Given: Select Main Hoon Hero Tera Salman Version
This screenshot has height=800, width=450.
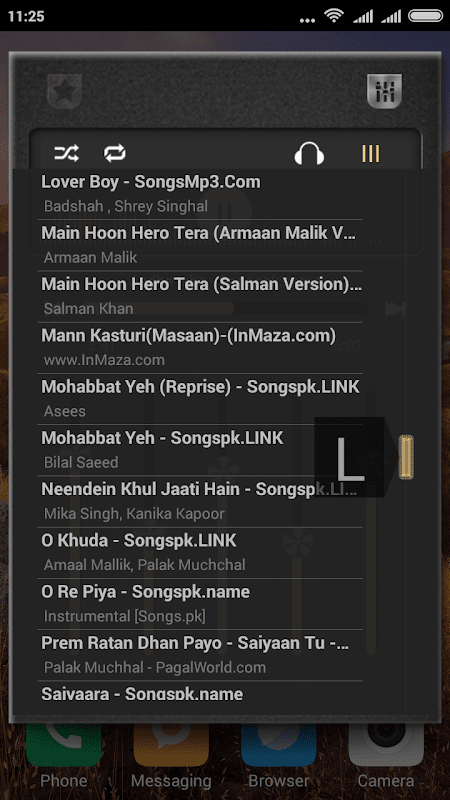Looking at the screenshot, I should pyautogui.click(x=200, y=296).
